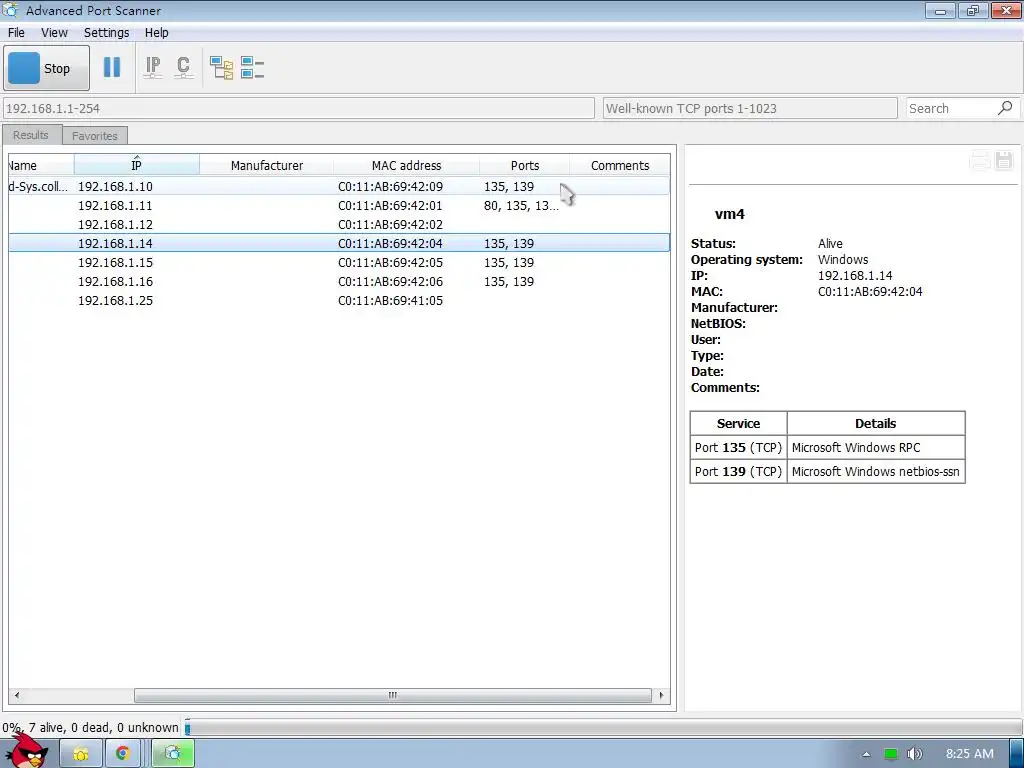Open the File menu
This screenshot has width=1024, height=768.
(x=16, y=33)
